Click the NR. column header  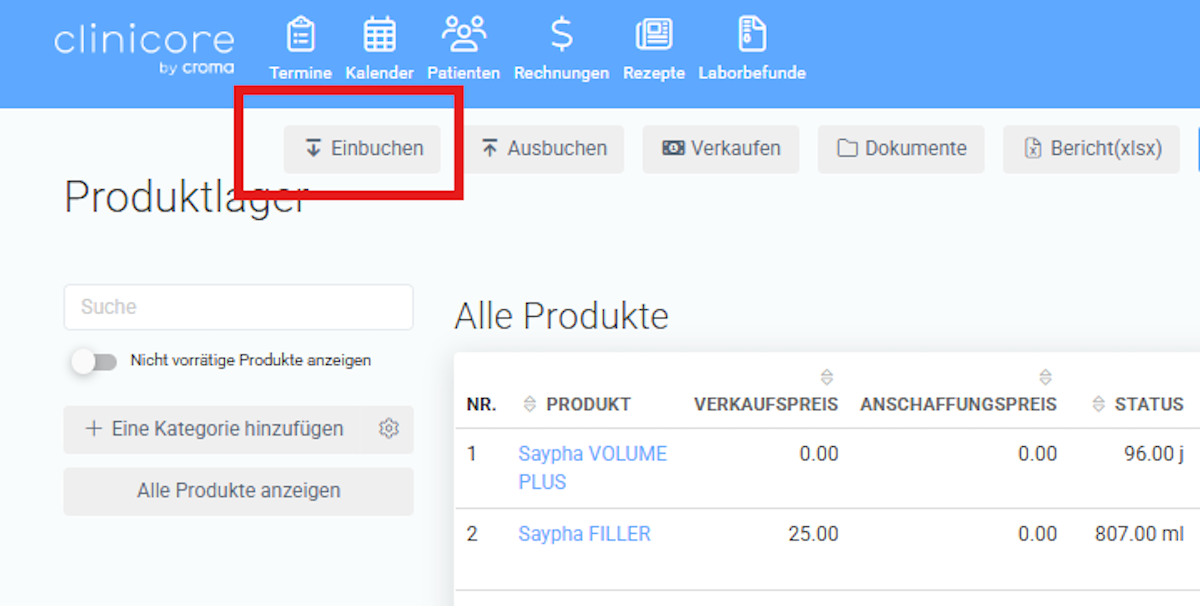click(481, 404)
